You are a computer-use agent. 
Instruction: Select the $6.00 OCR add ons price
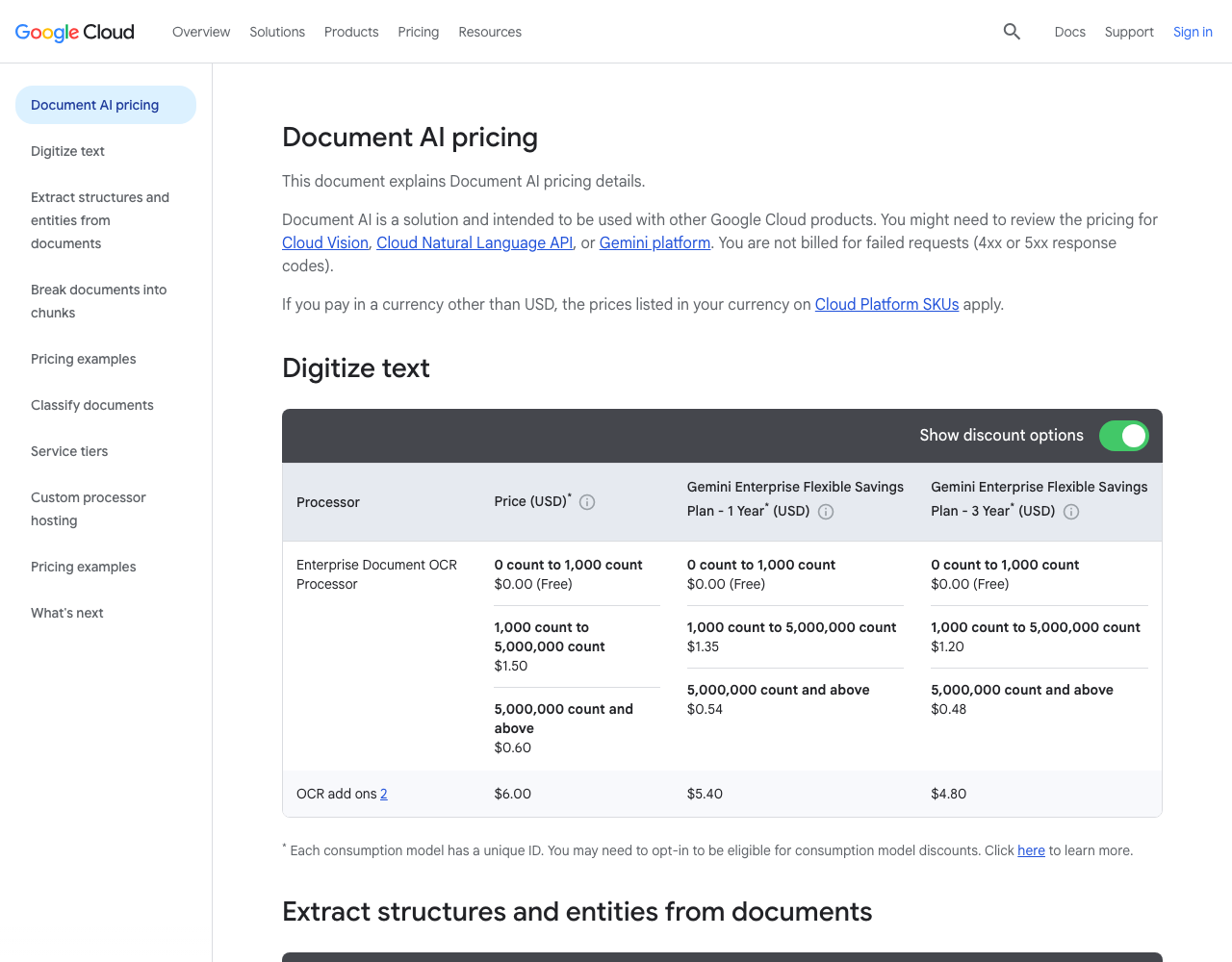(x=513, y=794)
